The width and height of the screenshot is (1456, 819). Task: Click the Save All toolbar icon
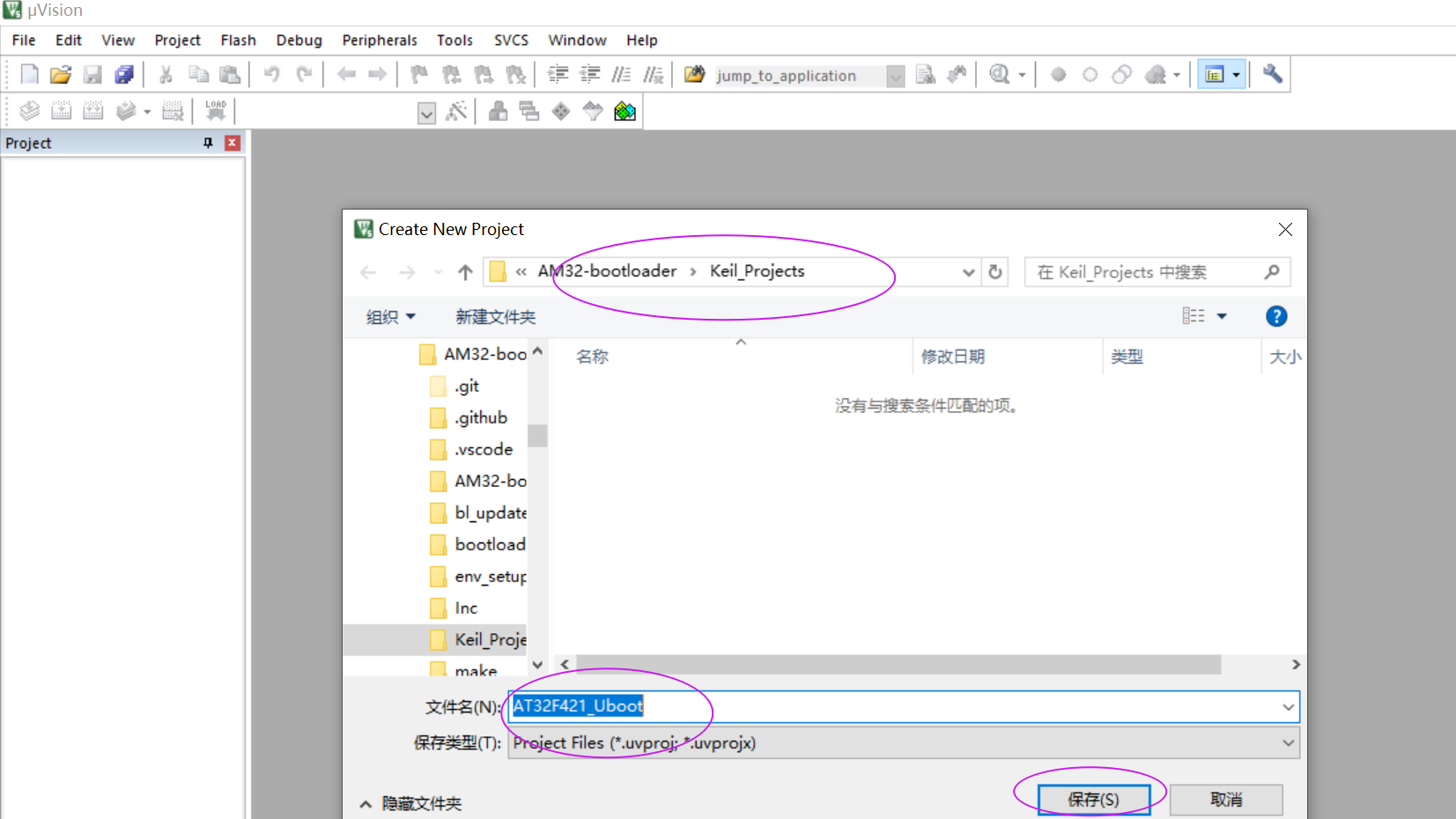coord(124,75)
